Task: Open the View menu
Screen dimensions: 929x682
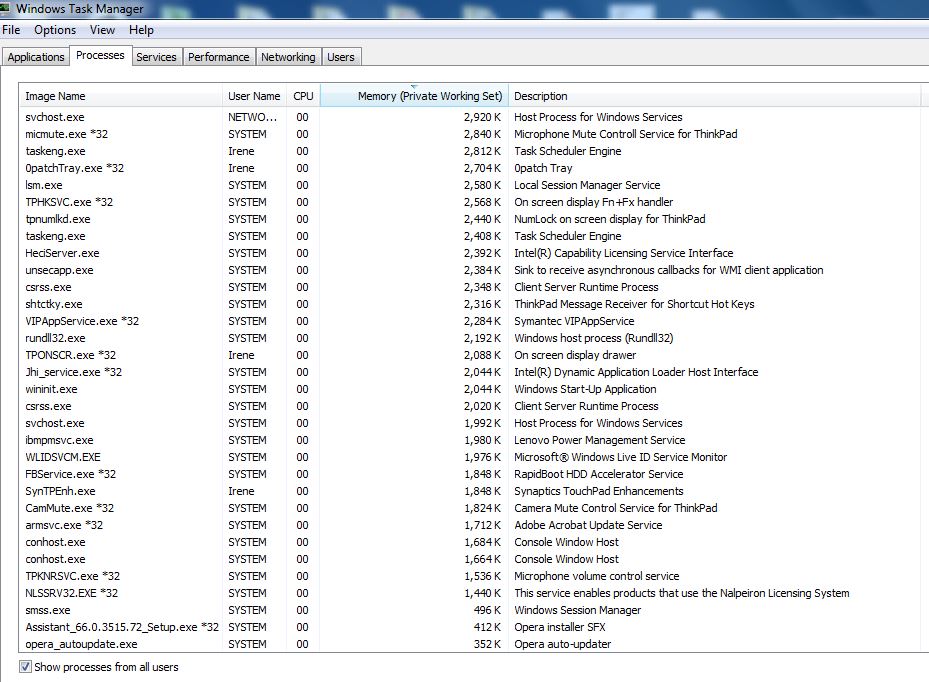Action: click(x=102, y=30)
